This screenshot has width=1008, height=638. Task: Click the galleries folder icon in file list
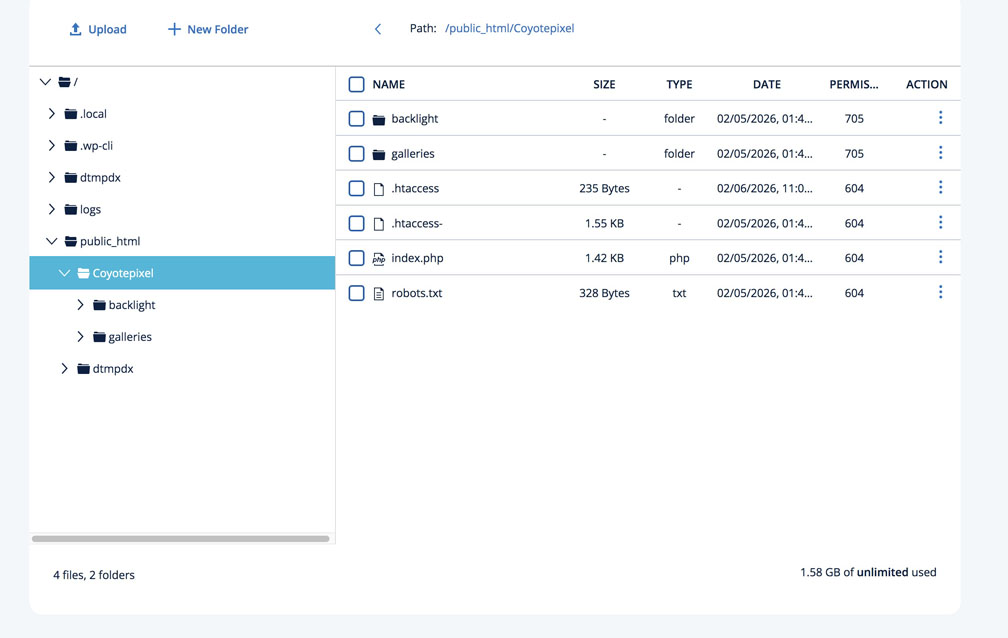[x=379, y=154]
